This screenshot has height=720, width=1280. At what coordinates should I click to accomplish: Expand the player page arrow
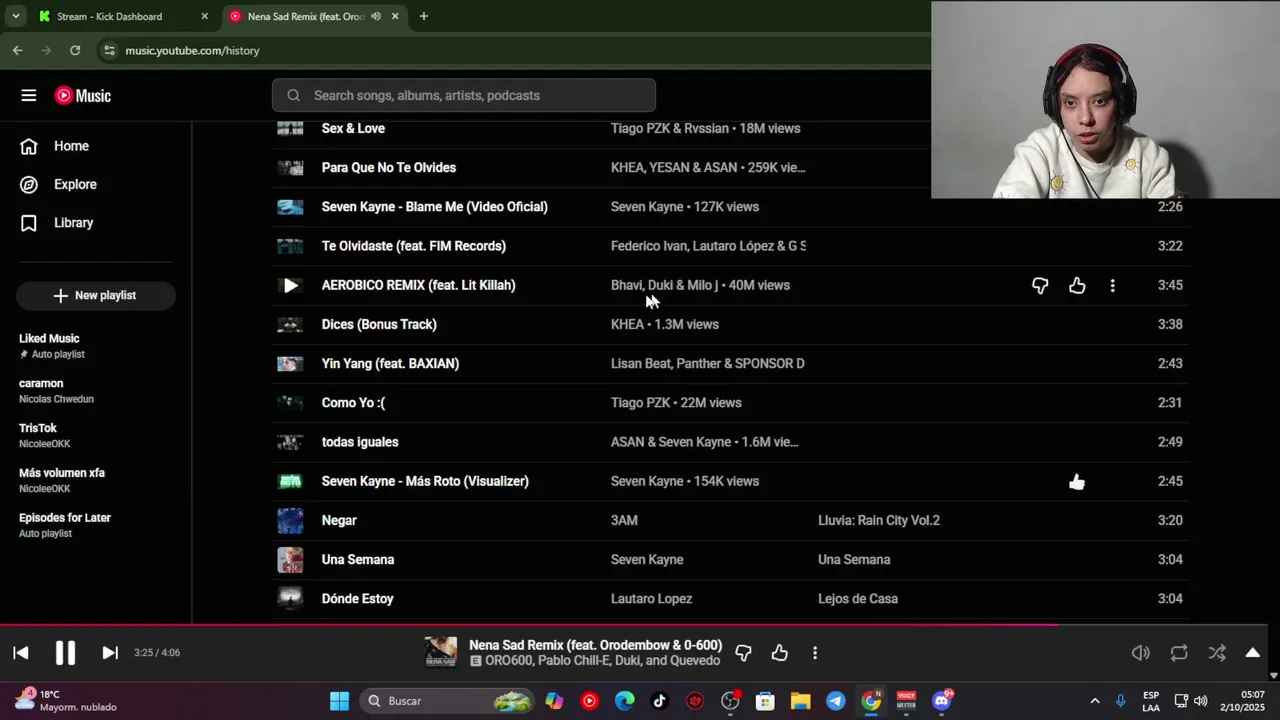pyautogui.click(x=1252, y=653)
